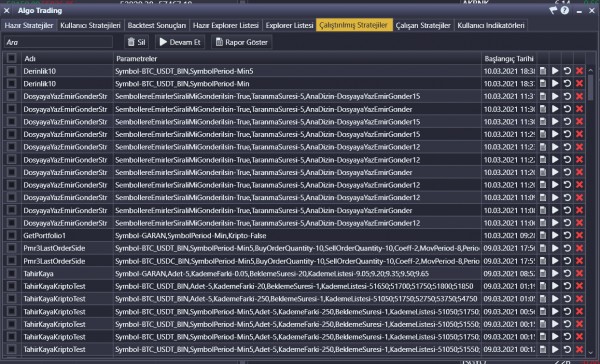
Task: Click the Devam Et button
Action: point(180,42)
